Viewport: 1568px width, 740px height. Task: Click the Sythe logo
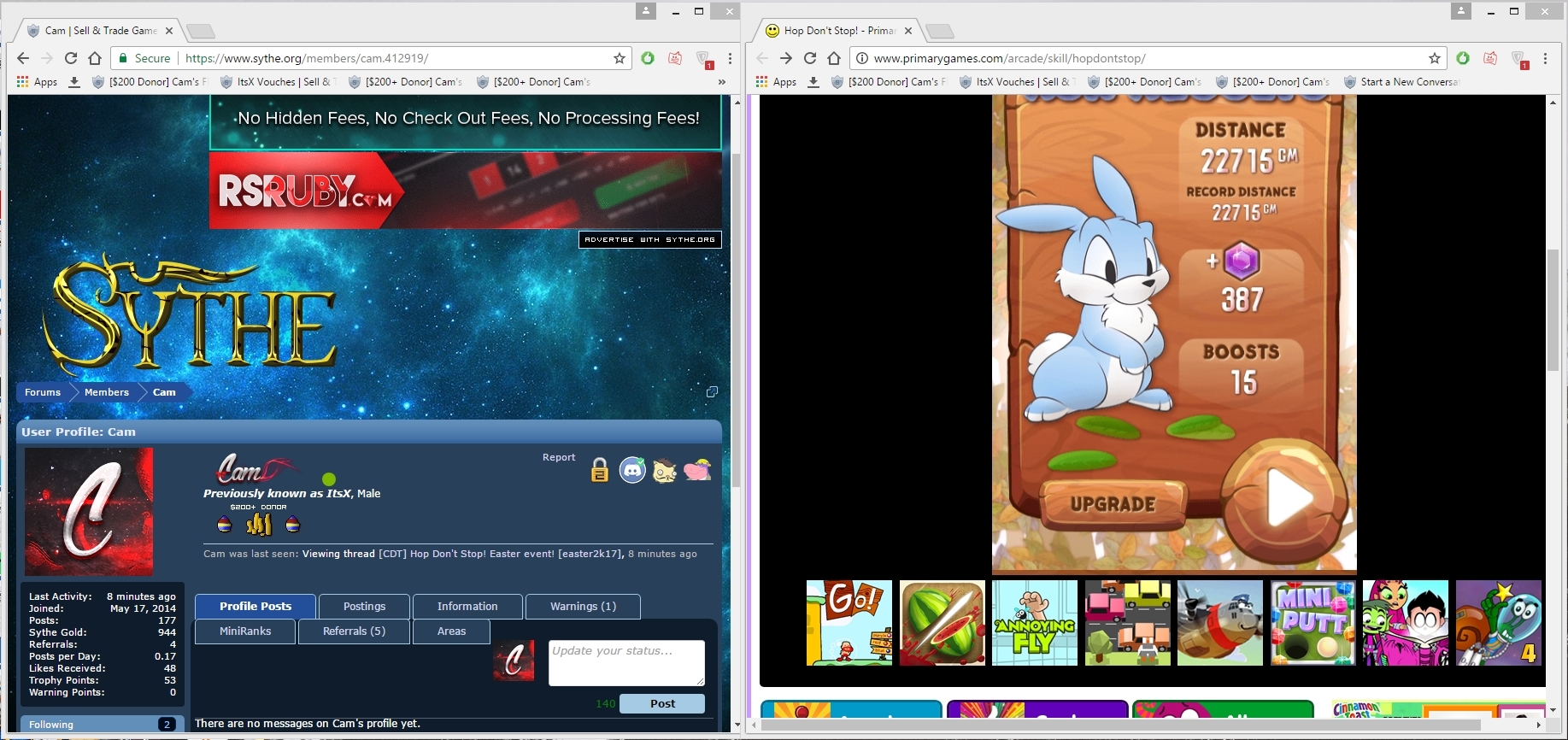tap(192, 314)
